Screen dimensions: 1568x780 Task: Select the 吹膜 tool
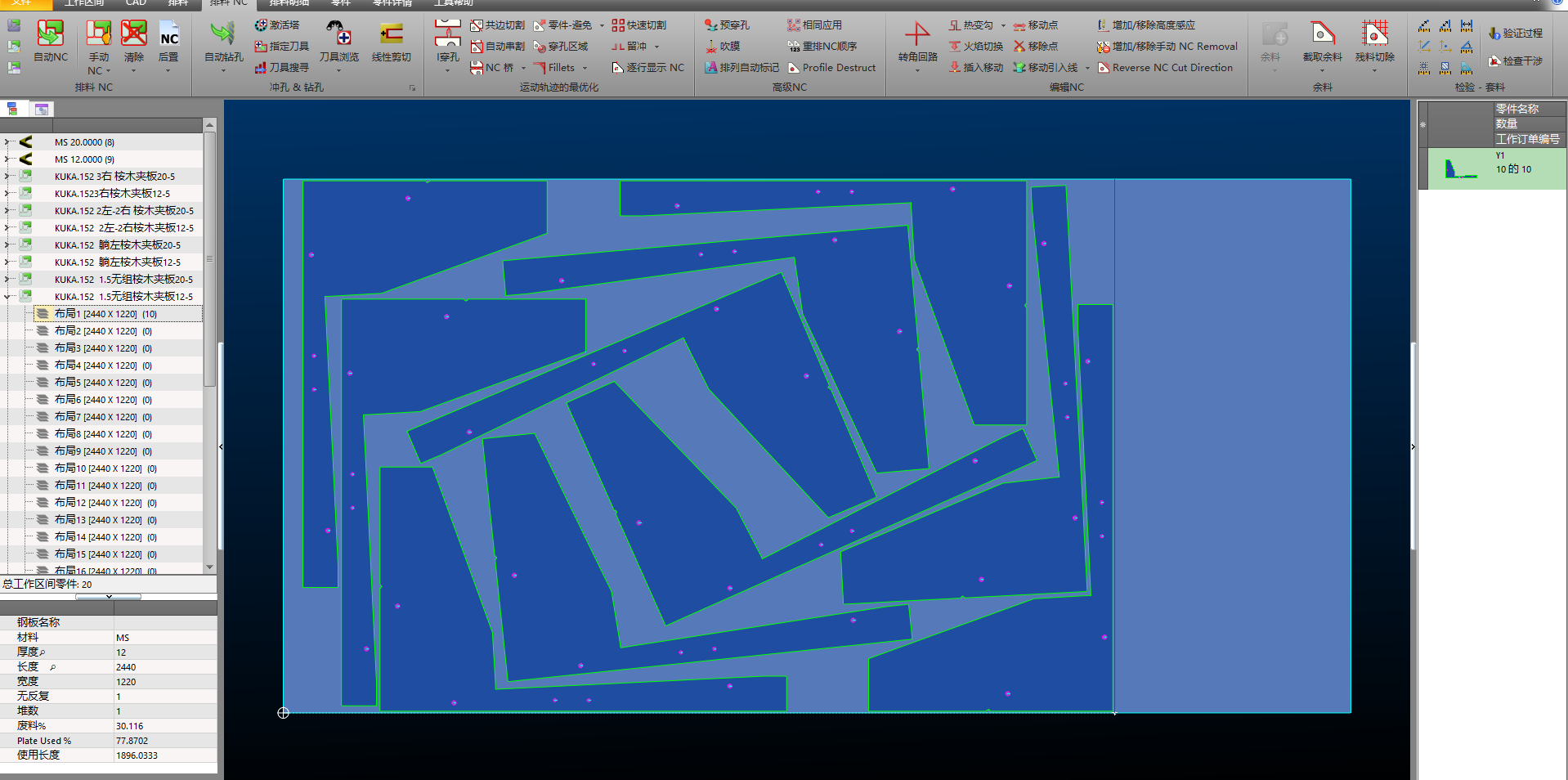(x=723, y=47)
